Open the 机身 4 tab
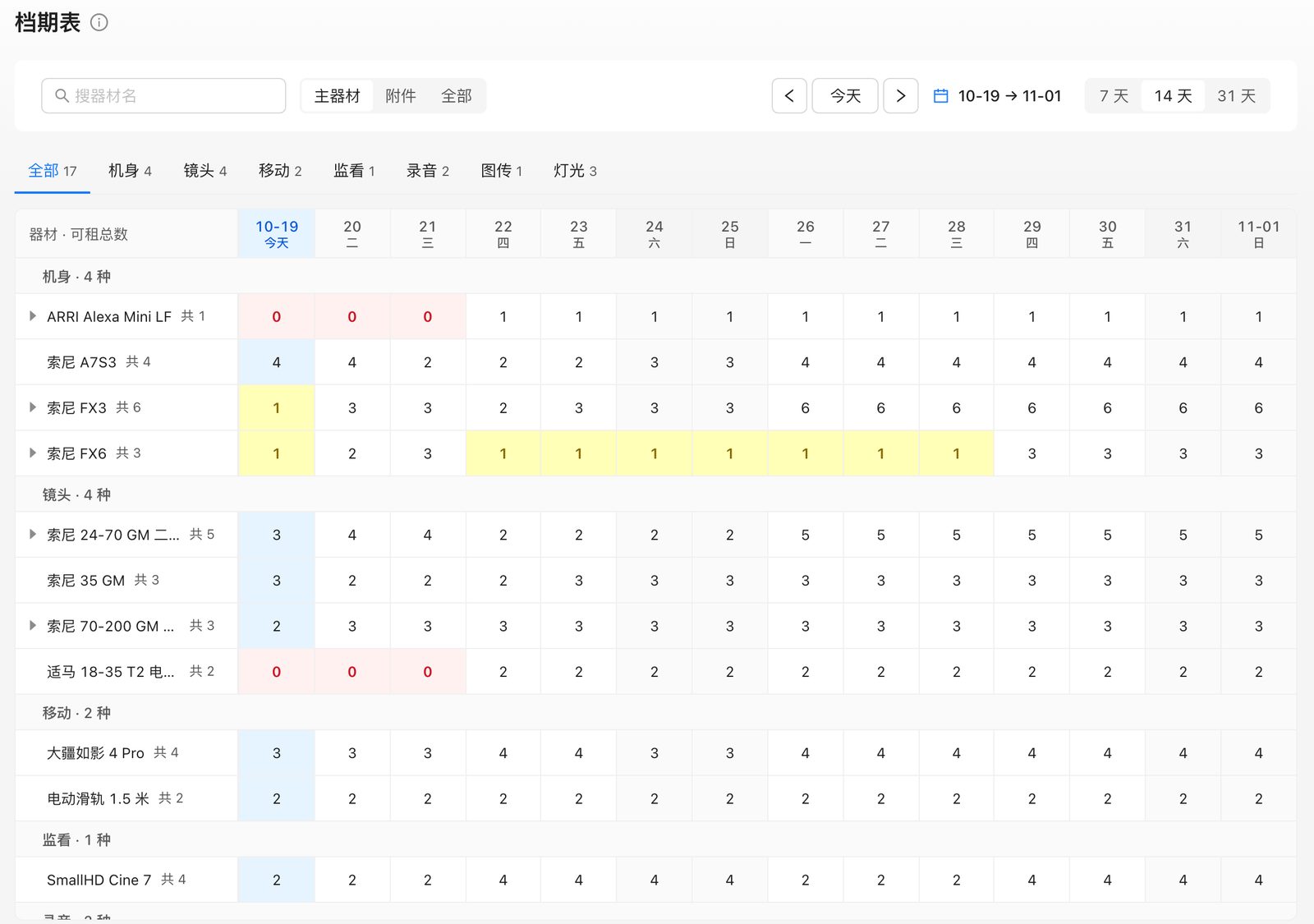Screen dimensions: 1314x924 (x=130, y=171)
